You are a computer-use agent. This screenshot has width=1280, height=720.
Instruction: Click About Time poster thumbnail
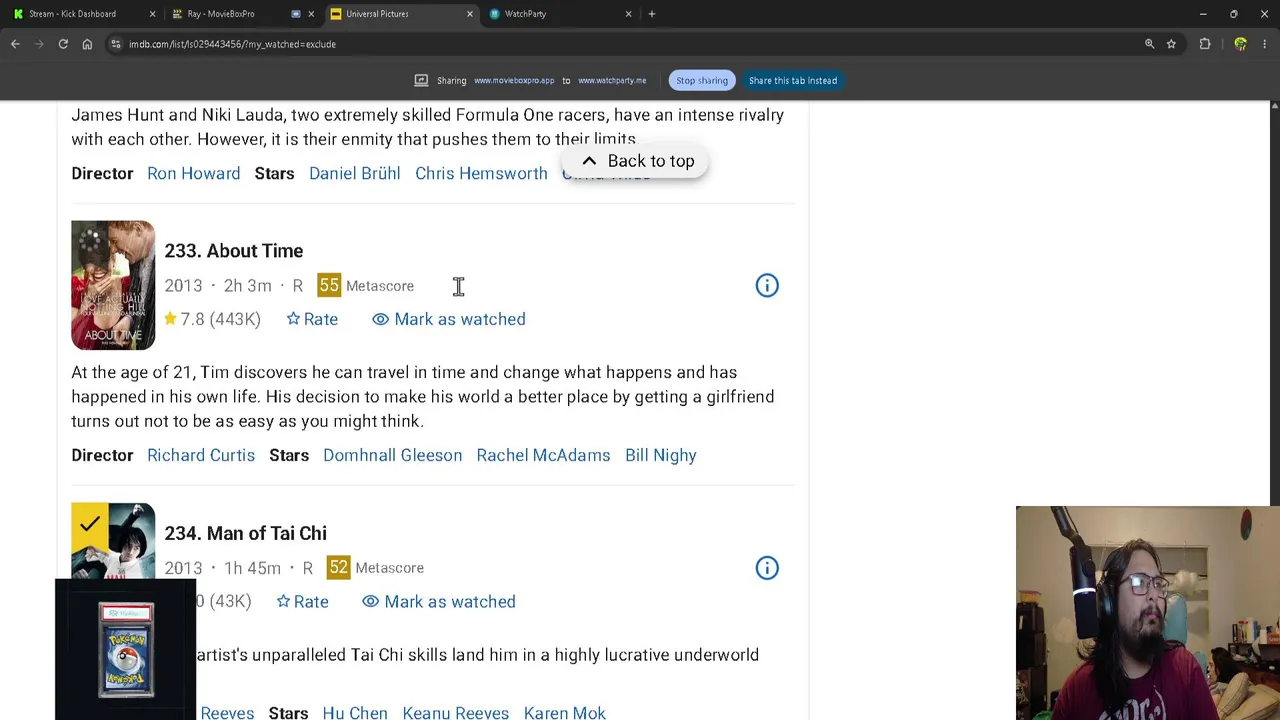(x=113, y=285)
